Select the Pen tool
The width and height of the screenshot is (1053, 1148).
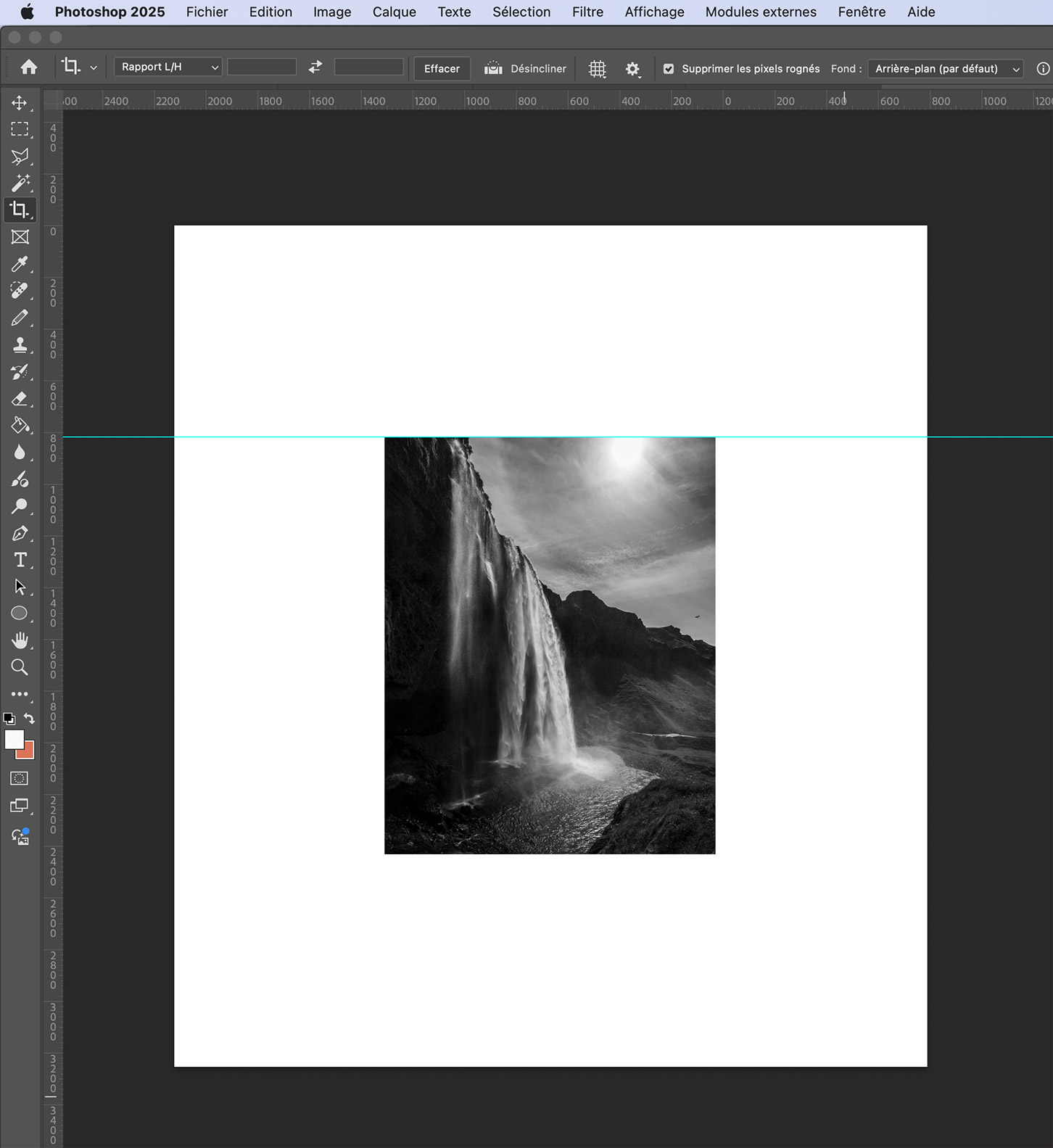20,534
